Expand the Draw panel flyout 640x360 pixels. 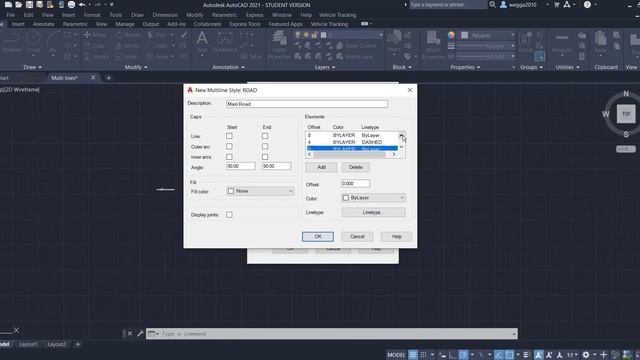(x=32, y=67)
